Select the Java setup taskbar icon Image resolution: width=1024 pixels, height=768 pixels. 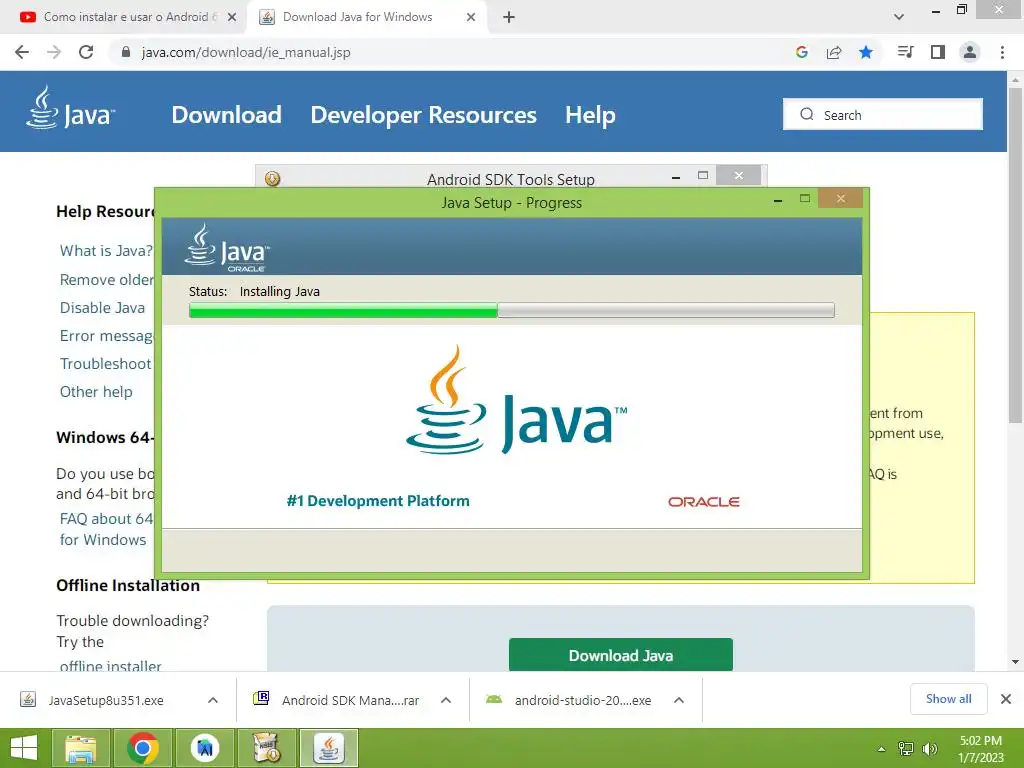pos(329,748)
